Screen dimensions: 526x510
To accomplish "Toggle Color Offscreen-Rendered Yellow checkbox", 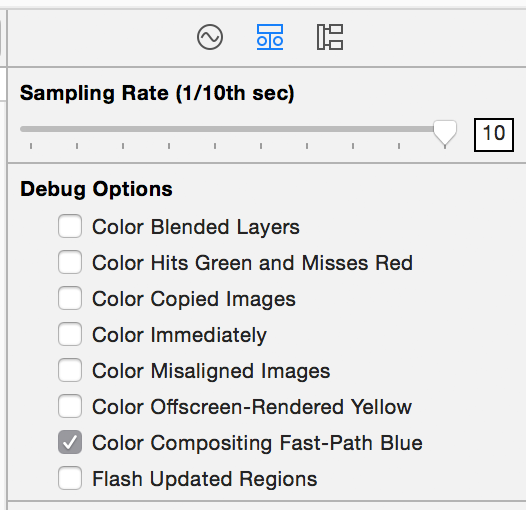I will (70, 406).
